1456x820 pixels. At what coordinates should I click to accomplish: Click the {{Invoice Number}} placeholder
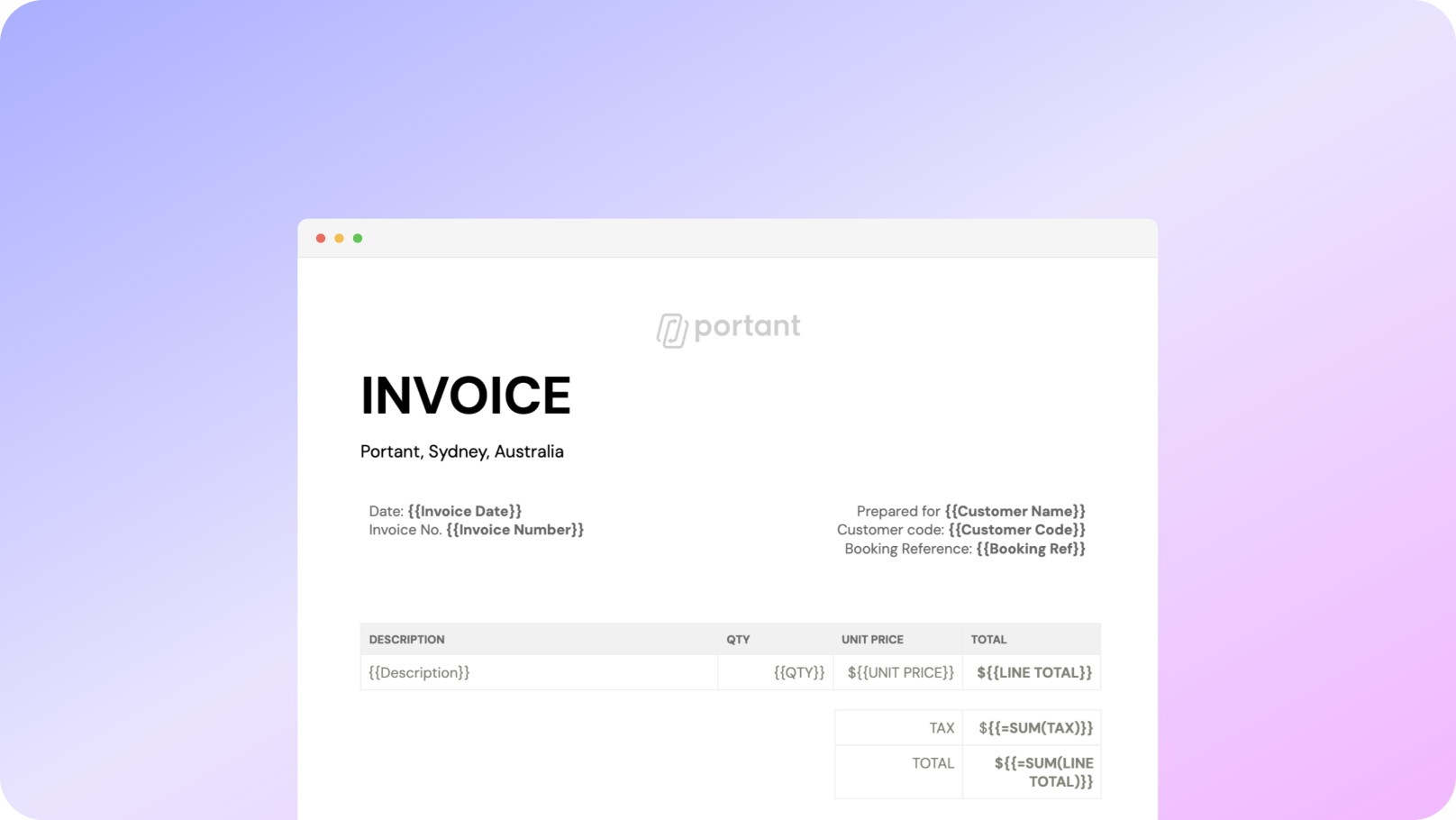515,530
